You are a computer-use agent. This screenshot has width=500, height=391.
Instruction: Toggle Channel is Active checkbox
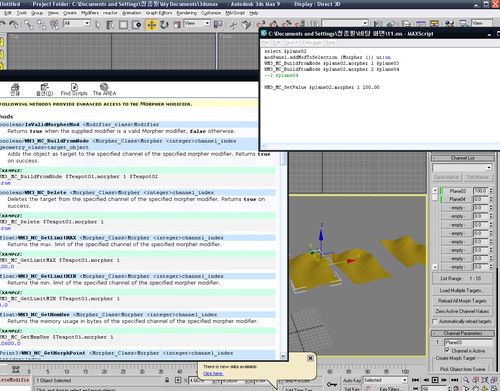[x=447, y=350]
